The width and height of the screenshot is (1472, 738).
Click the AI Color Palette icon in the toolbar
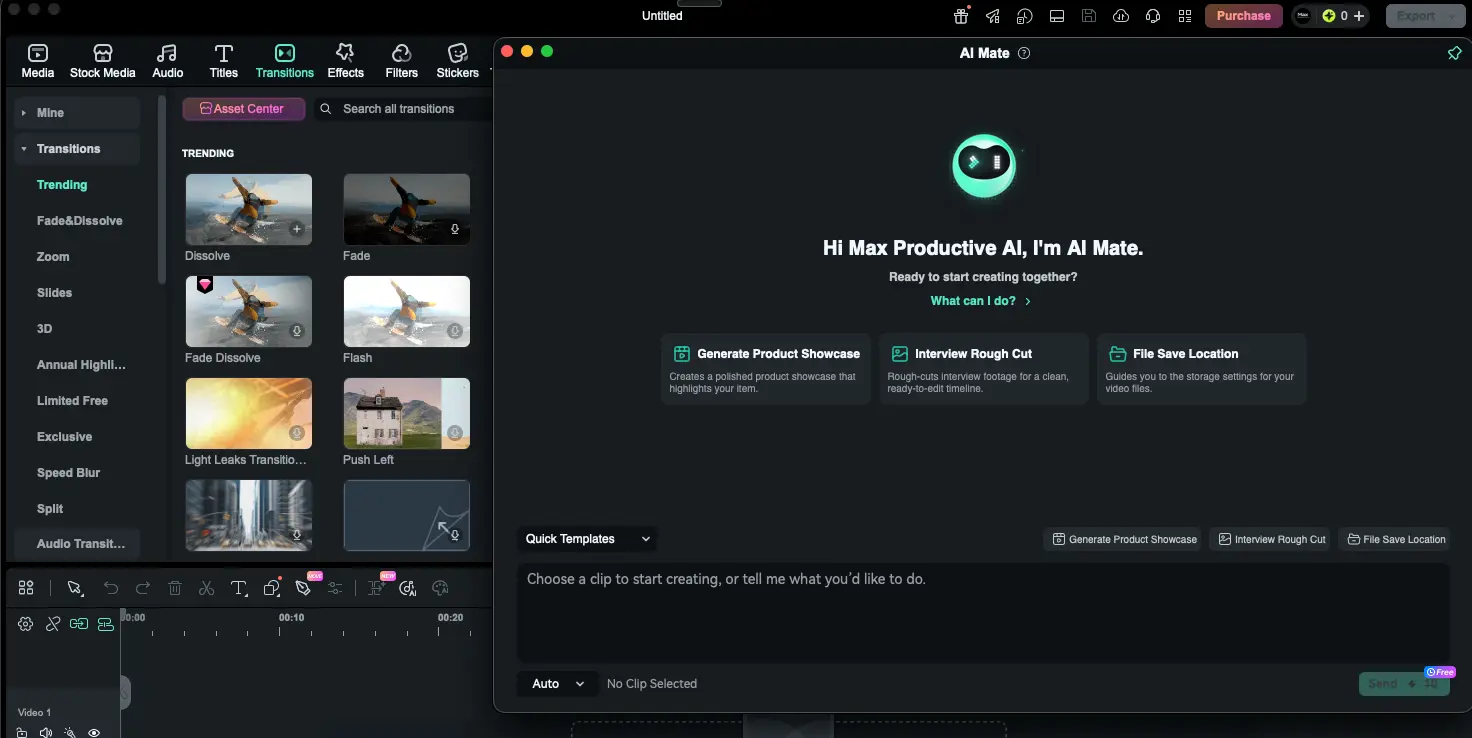click(439, 588)
